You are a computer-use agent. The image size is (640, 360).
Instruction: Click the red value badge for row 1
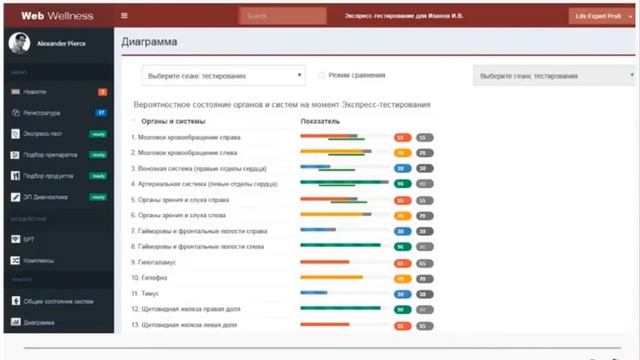(402, 138)
